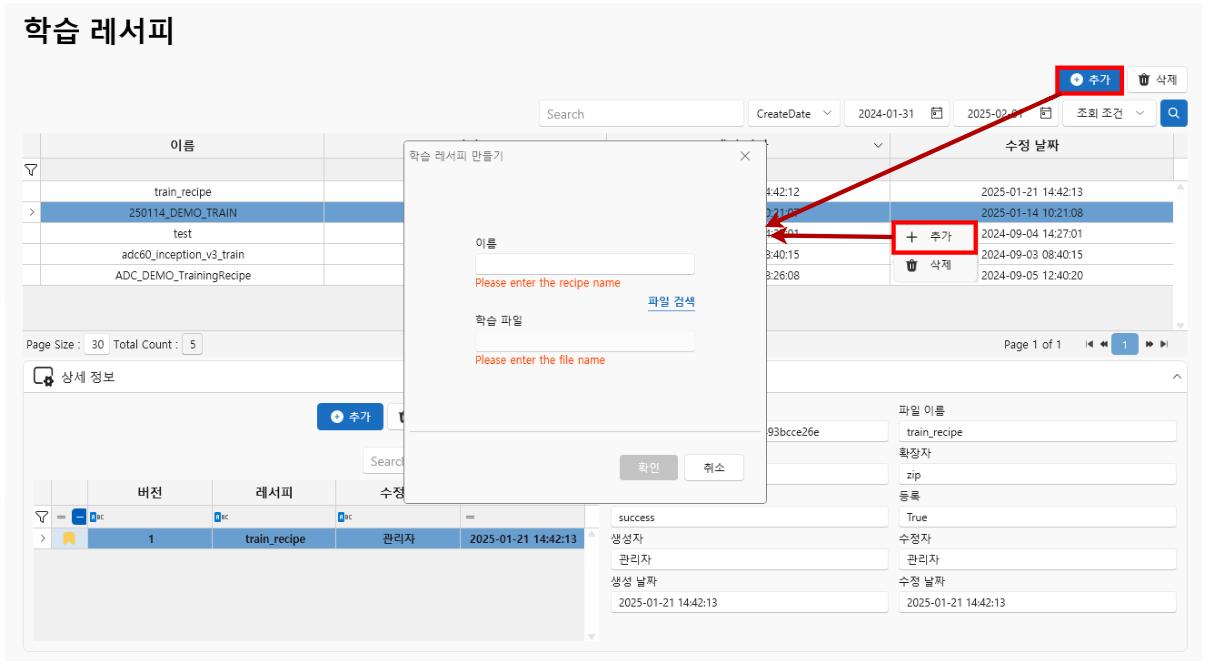Expand the 250114_DEMO_TRAIN row arrow

[x=30, y=212]
